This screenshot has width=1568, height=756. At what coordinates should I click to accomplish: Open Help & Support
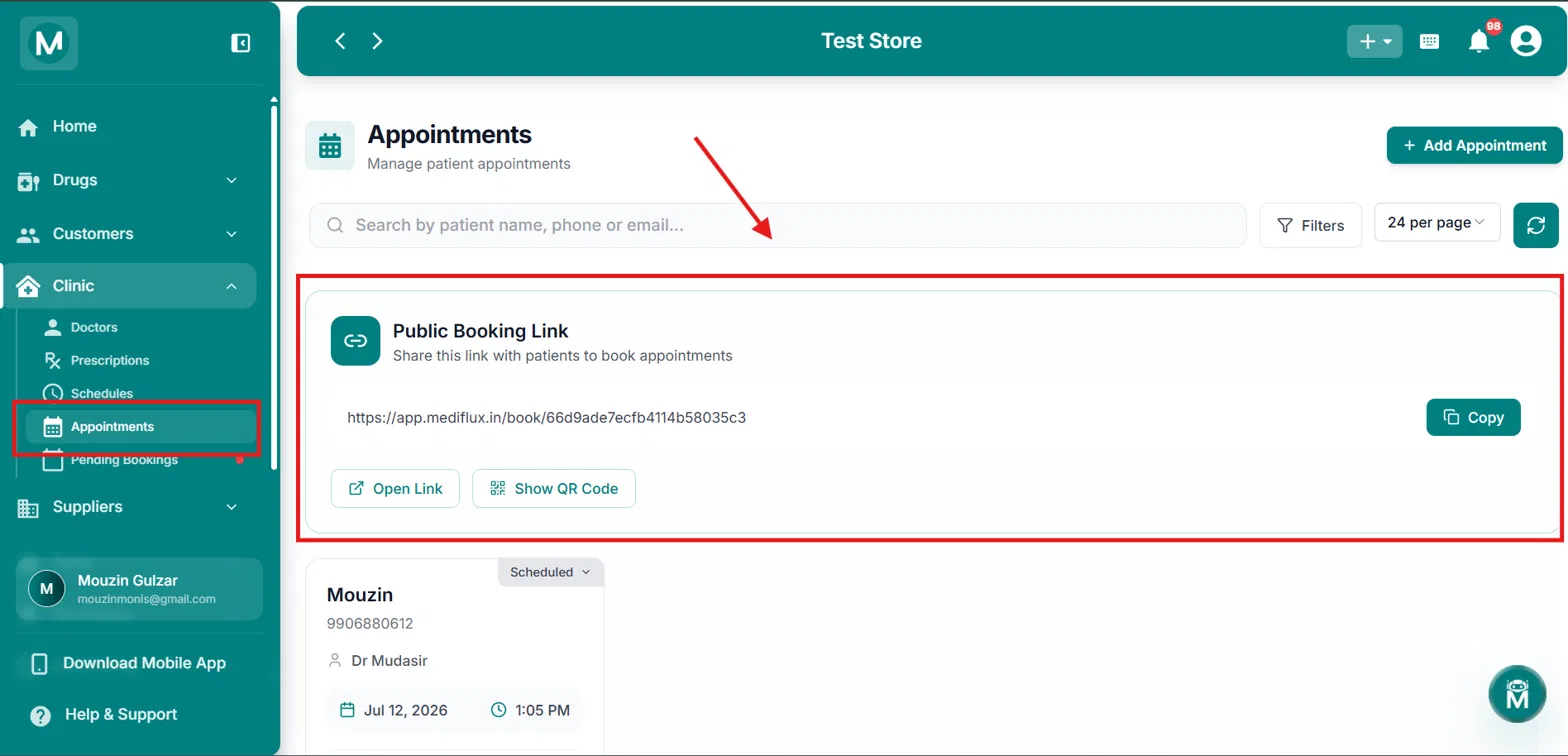pos(121,714)
